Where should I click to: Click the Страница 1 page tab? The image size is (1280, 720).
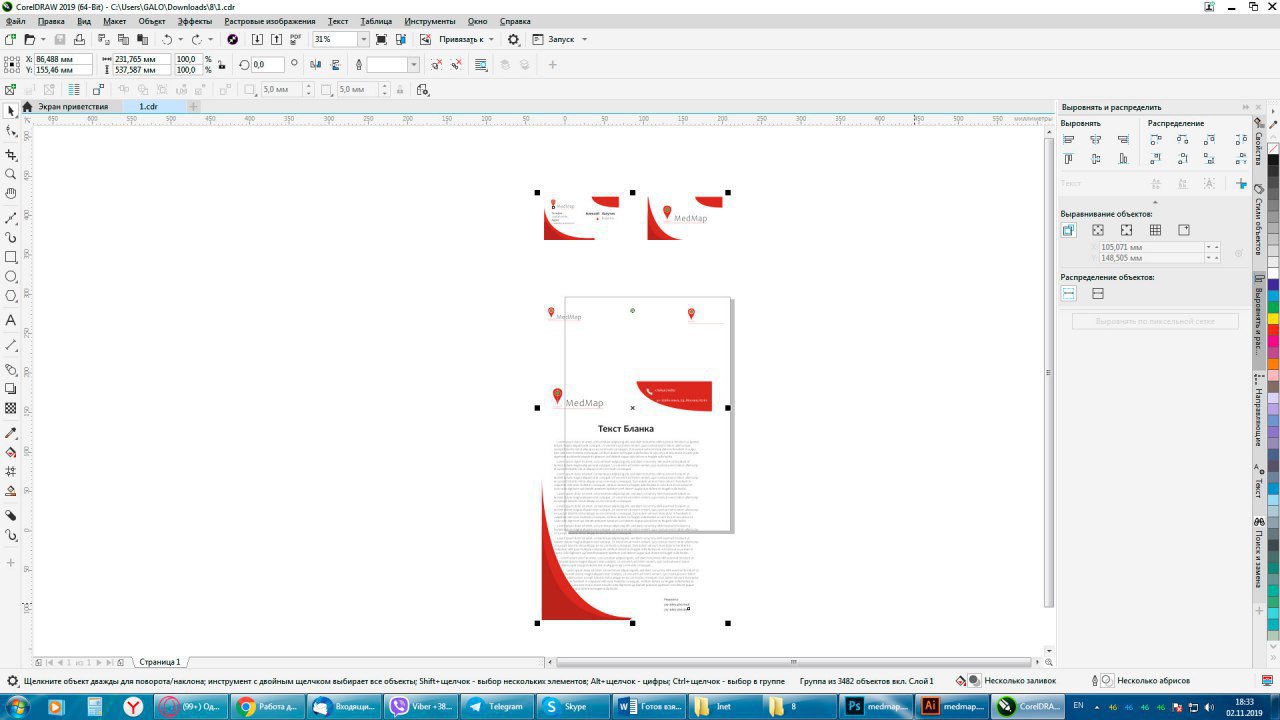(x=159, y=662)
